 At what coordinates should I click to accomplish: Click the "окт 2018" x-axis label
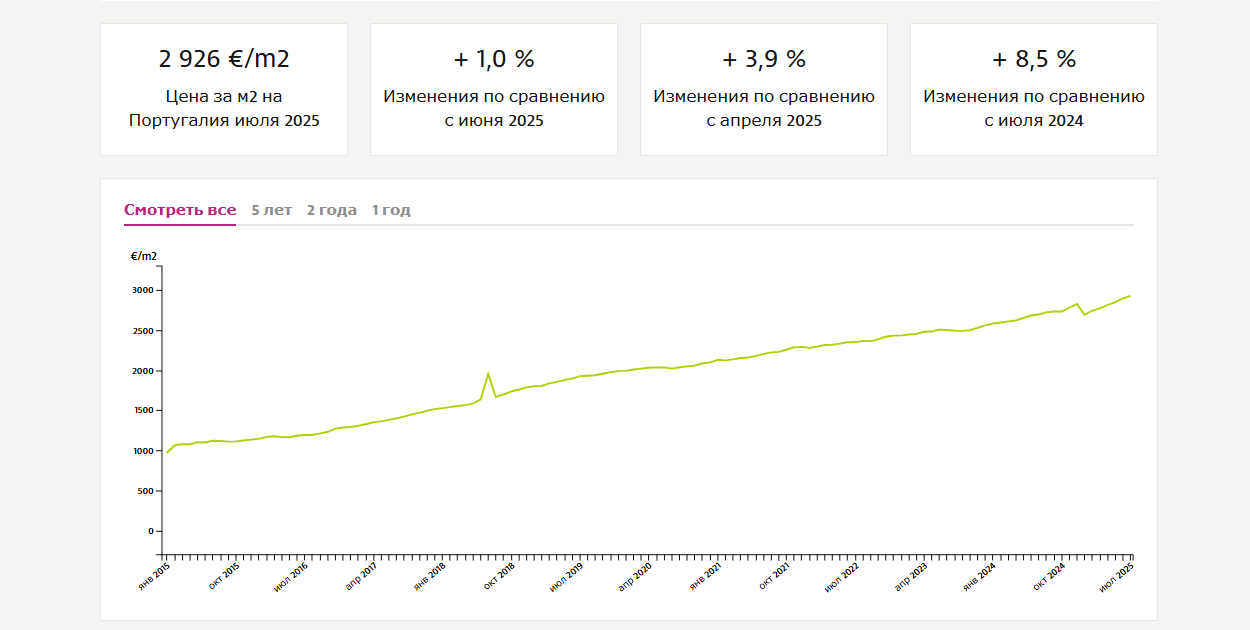click(499, 576)
